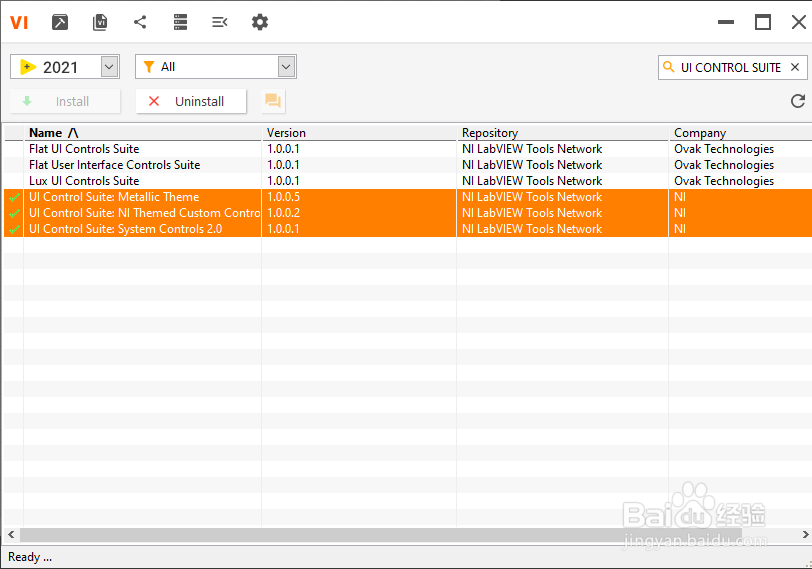Select the Flat User Interface Controls Suite row

pyautogui.click(x=408, y=165)
